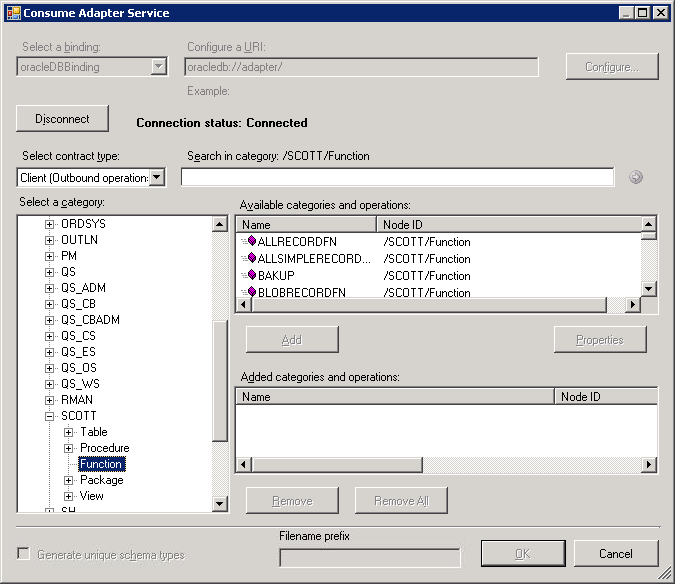Click the Name column header in available list
Screen dimensions: 675x584
(306, 225)
